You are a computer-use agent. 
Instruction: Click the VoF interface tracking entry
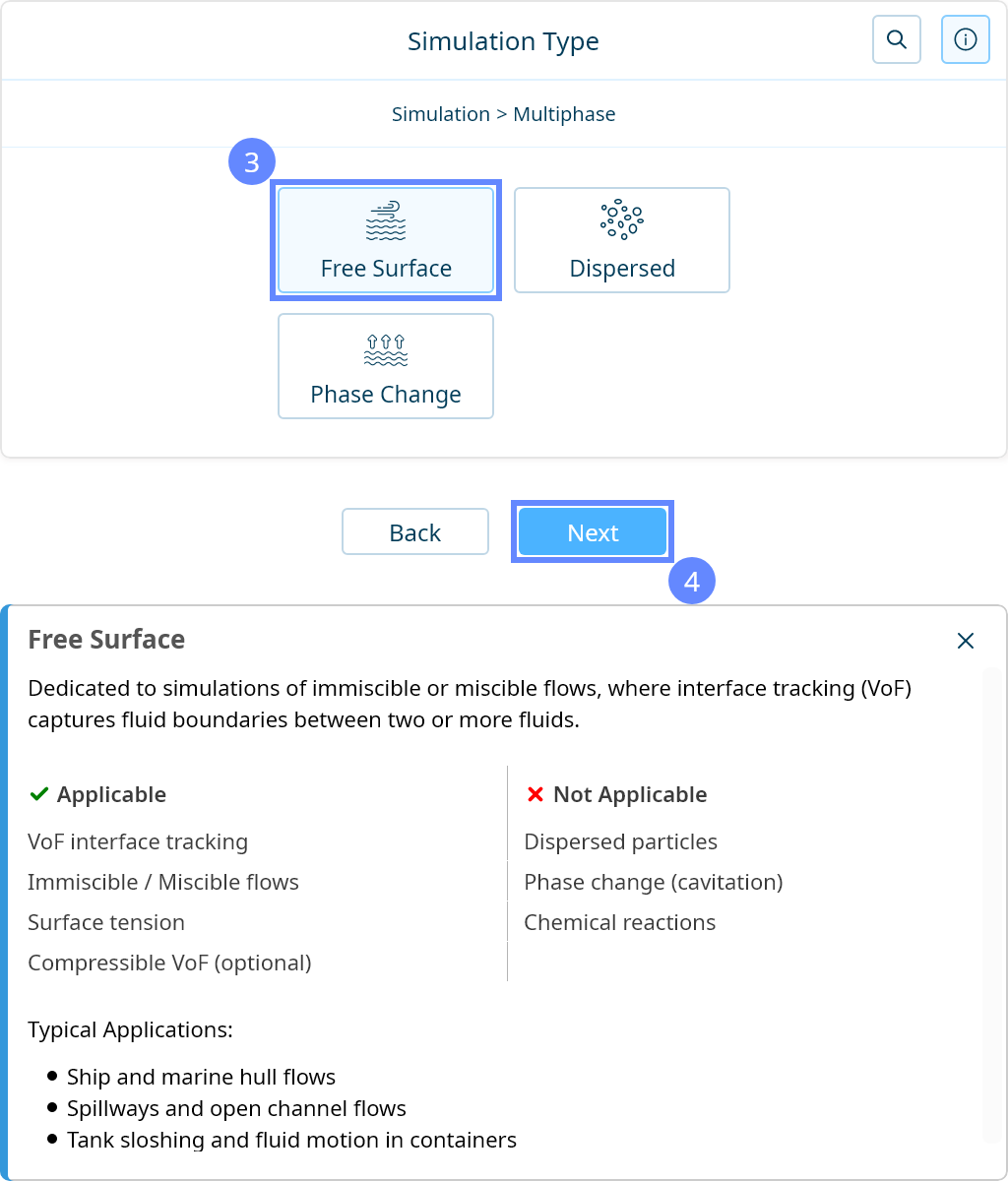point(138,841)
